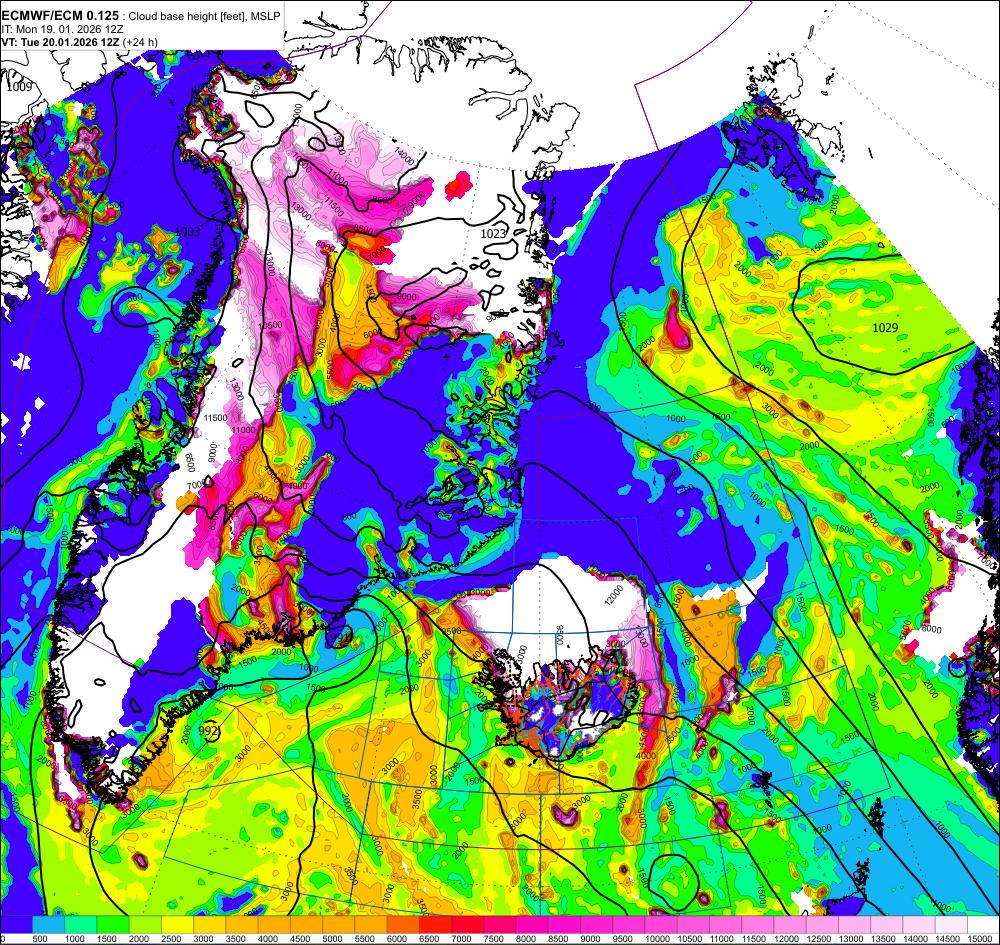Click the valid time 'VT: Tue 20.01.2026 12Z'
Viewport: 1000px width, 945px height.
61,42
